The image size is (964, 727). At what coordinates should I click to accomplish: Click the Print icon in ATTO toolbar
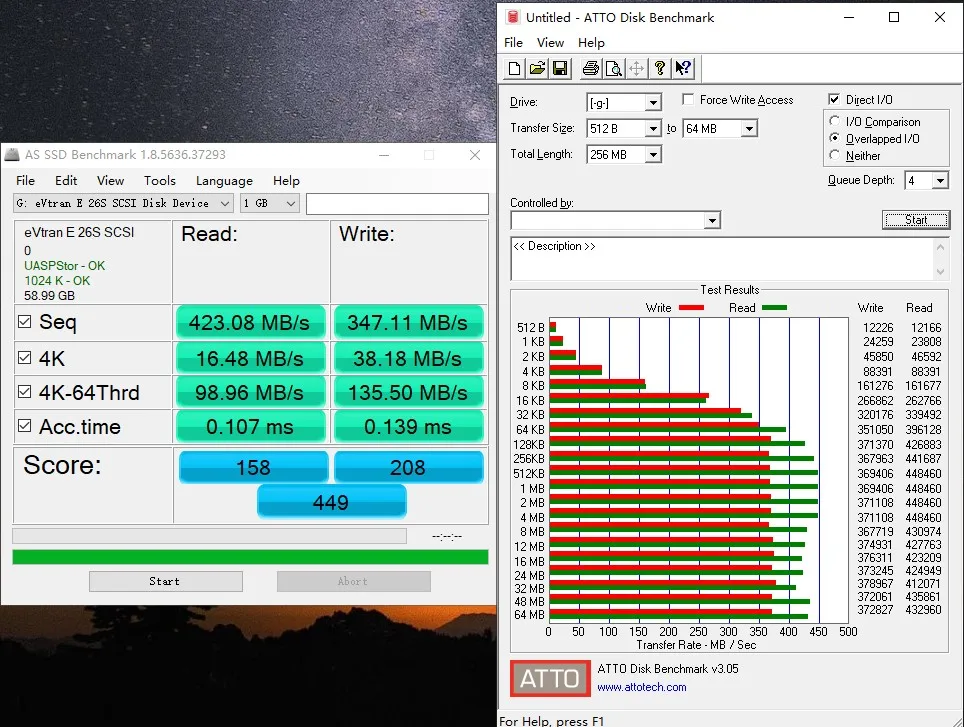tap(591, 68)
